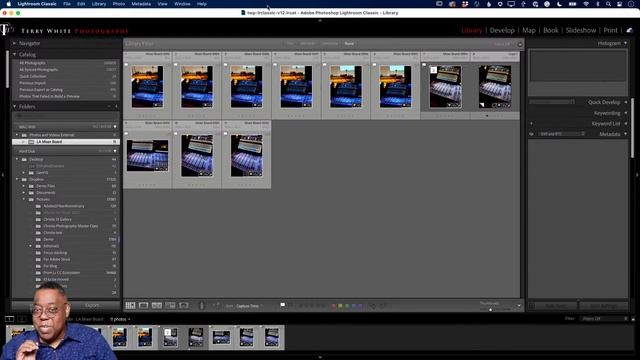
Task: Switch to the Develop module
Action: click(502, 30)
